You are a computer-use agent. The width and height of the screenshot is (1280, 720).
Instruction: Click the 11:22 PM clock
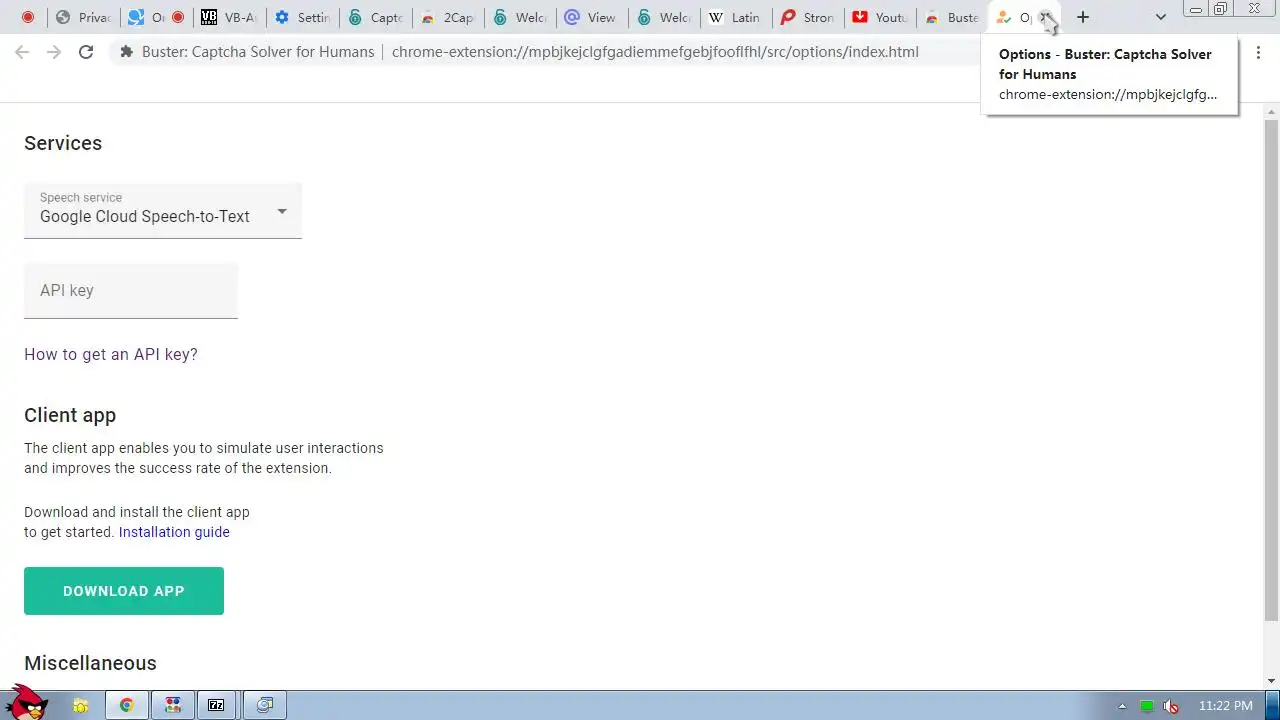coord(1225,706)
